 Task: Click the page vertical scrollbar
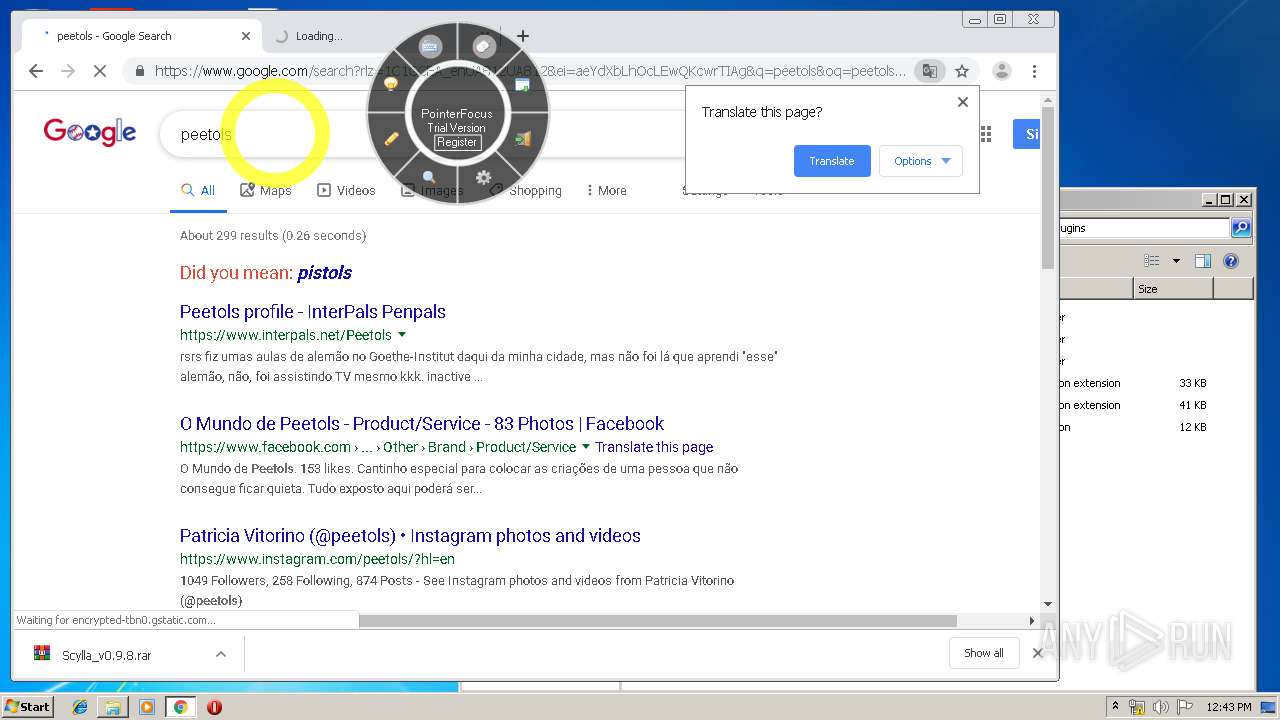tap(1048, 188)
